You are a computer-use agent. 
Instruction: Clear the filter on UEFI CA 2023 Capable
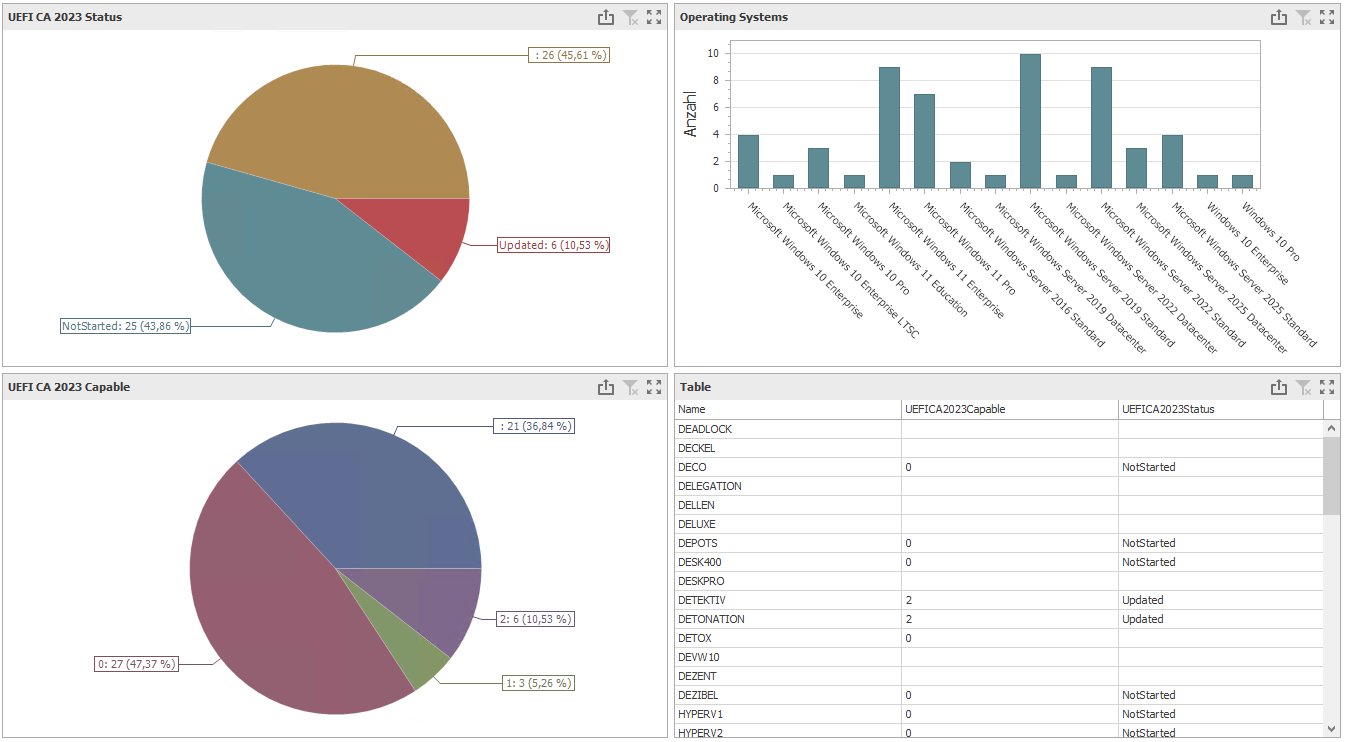tap(631, 387)
